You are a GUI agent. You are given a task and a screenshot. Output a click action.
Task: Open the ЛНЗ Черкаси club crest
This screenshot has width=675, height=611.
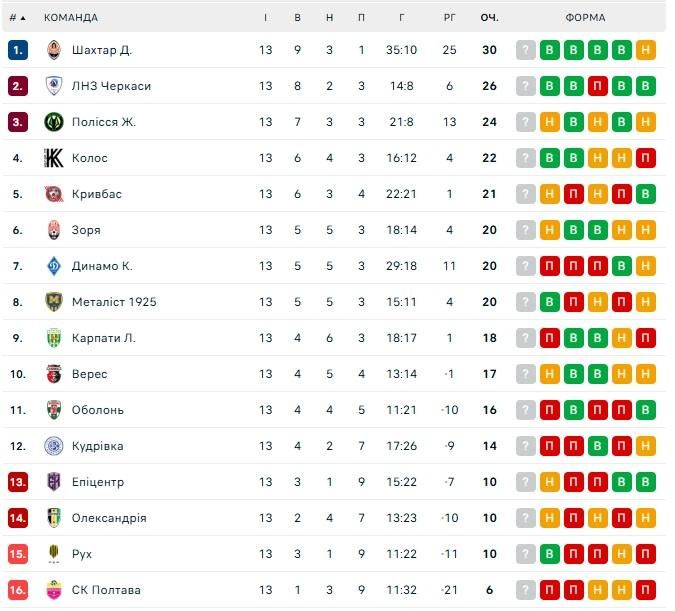54,86
